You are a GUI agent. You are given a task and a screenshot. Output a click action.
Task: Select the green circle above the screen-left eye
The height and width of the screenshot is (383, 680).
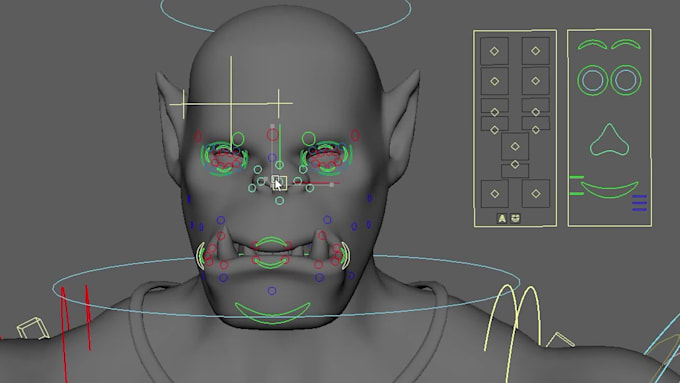point(238,139)
